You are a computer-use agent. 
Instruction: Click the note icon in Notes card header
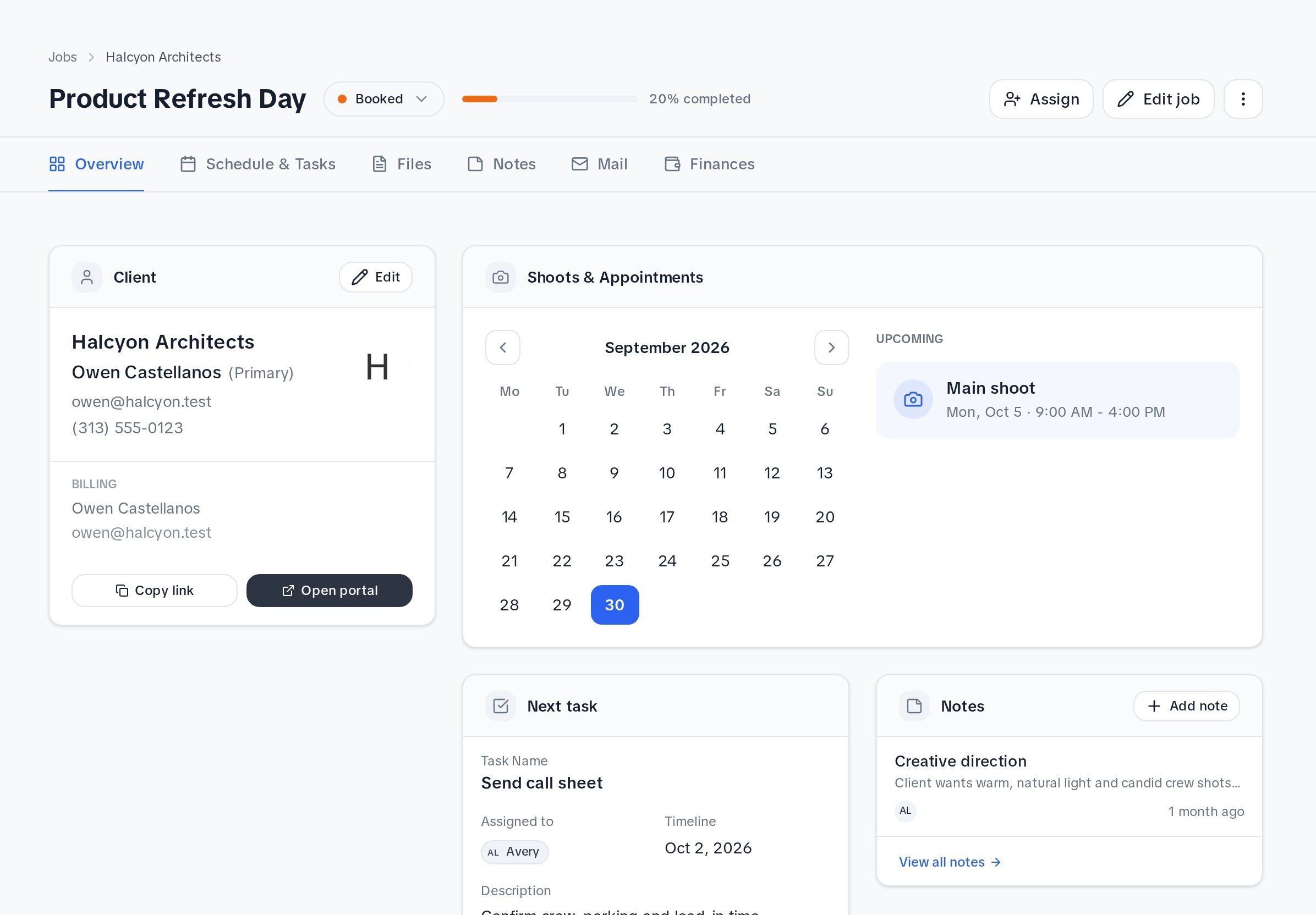(x=914, y=706)
